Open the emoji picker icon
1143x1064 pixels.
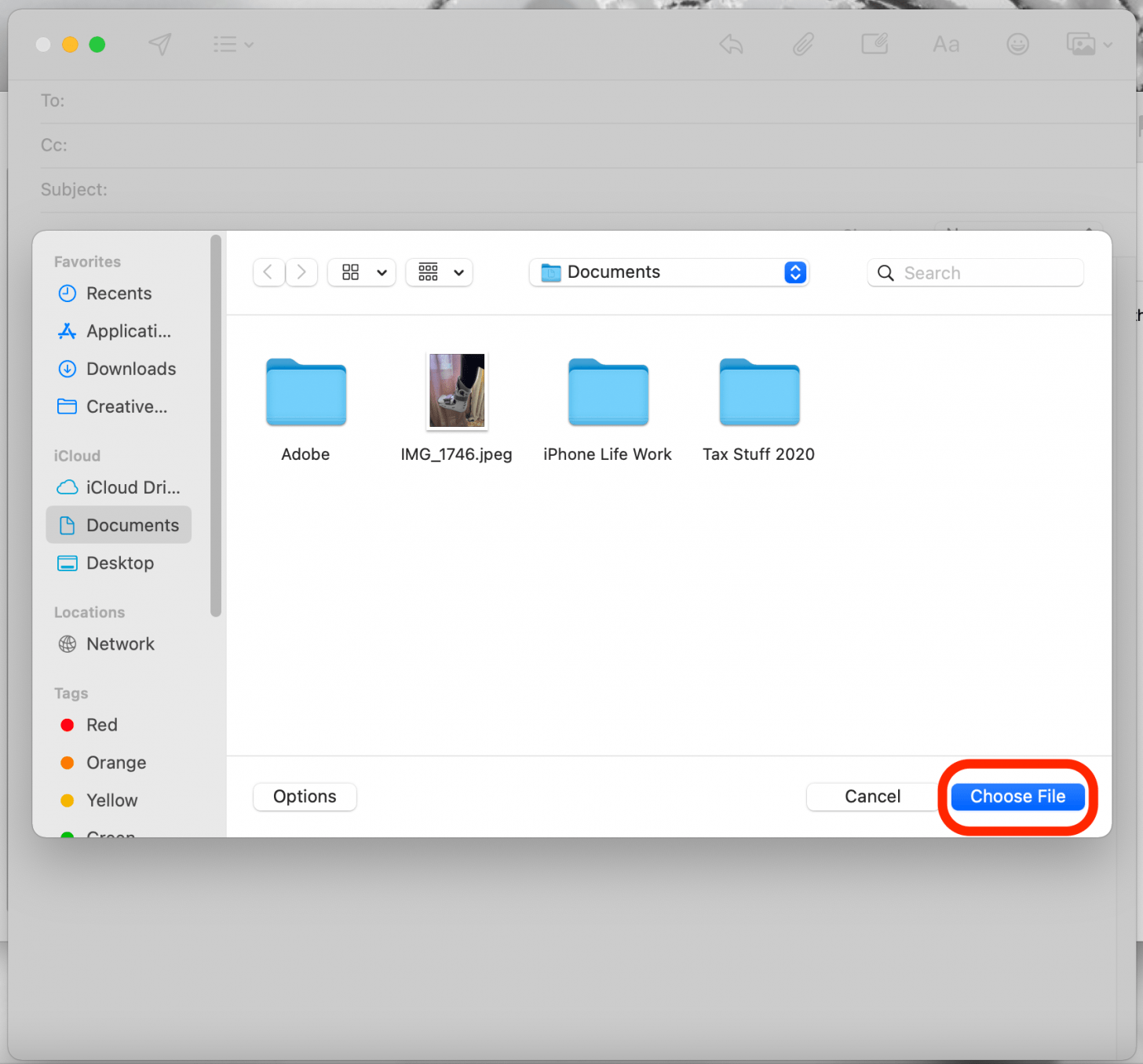pyautogui.click(x=1017, y=44)
